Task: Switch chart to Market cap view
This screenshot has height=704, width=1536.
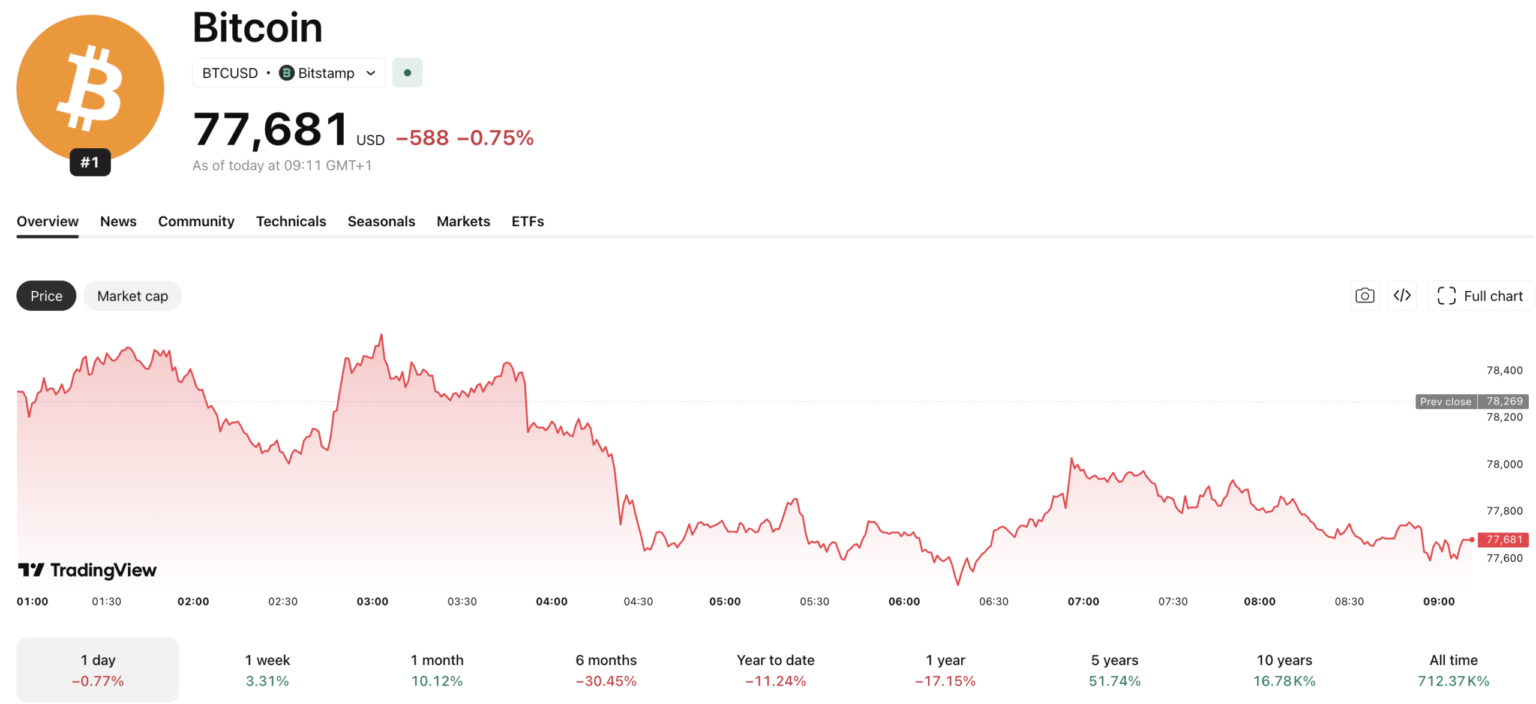Action: (132, 295)
